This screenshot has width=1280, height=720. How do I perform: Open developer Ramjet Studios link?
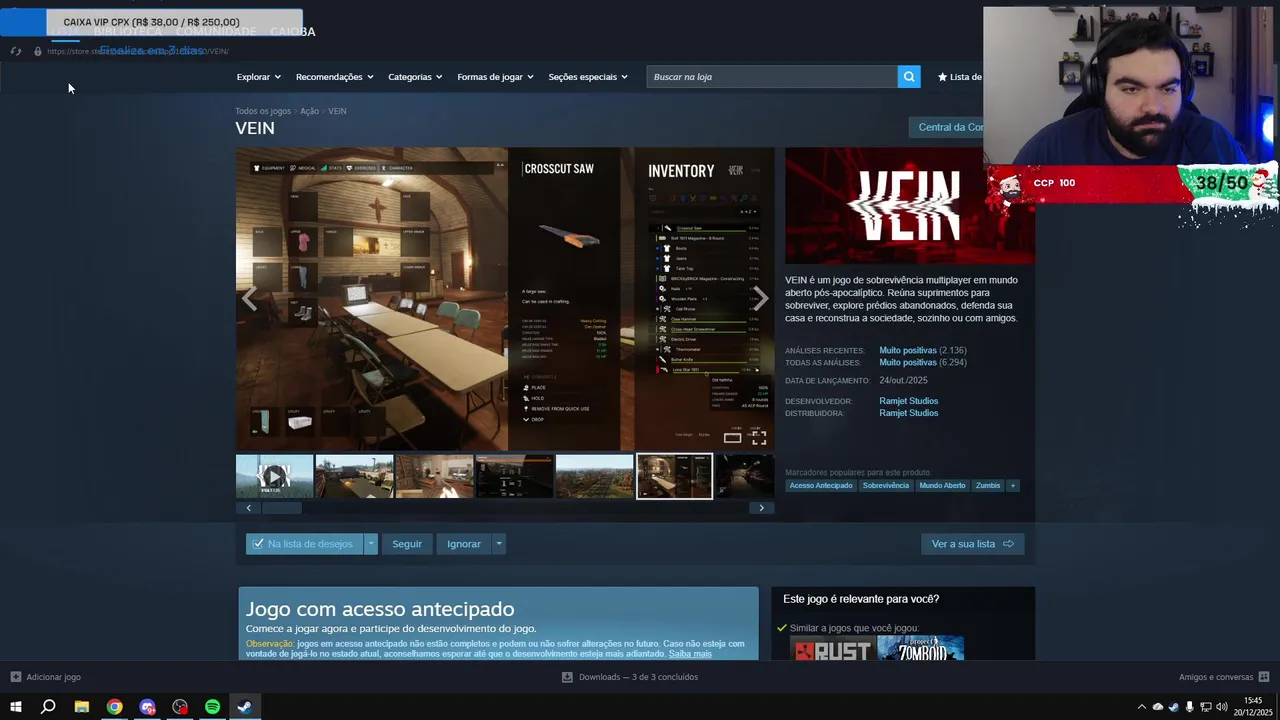coord(909,401)
